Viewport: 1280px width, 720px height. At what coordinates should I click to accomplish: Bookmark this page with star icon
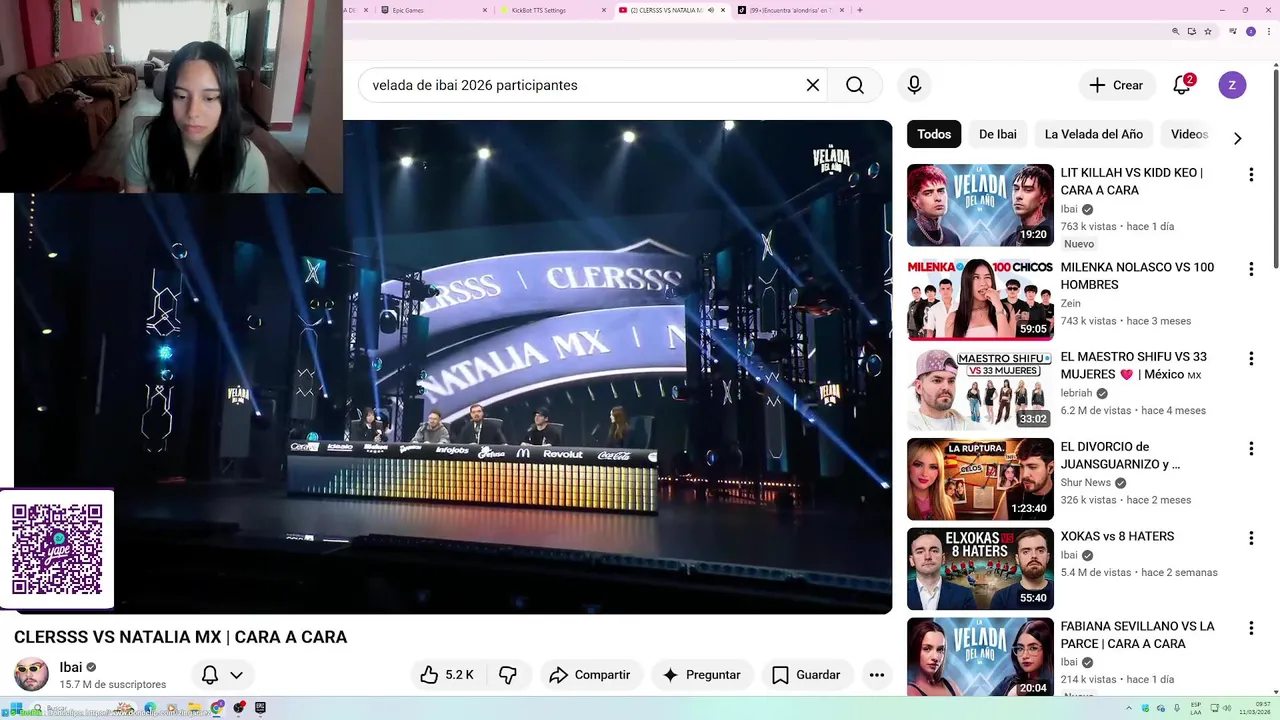(1208, 32)
